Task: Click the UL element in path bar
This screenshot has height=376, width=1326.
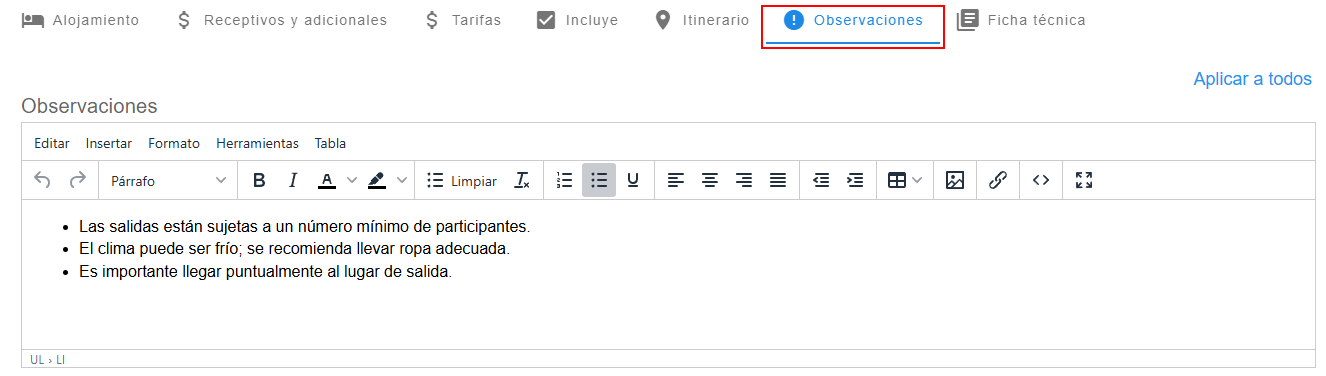Action: [37, 360]
